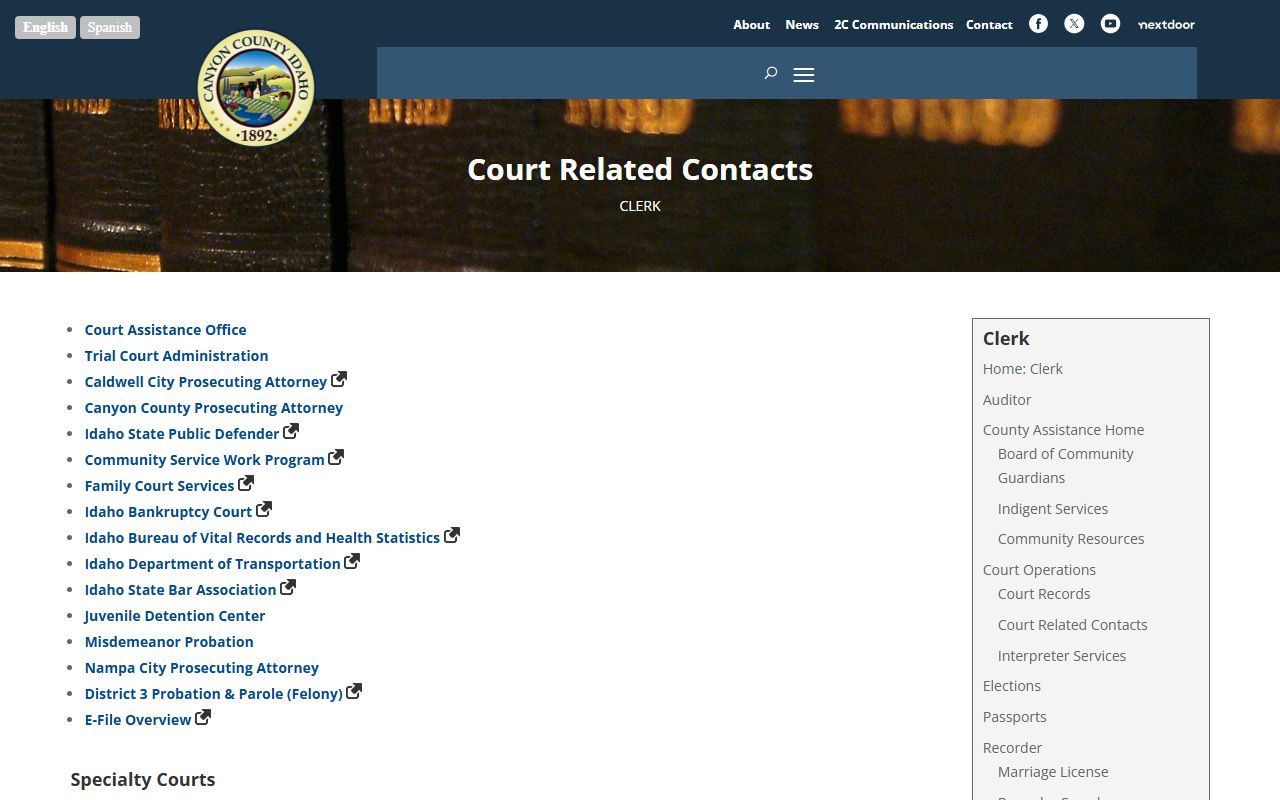Open the About menu item
The image size is (1280, 800).
click(752, 25)
